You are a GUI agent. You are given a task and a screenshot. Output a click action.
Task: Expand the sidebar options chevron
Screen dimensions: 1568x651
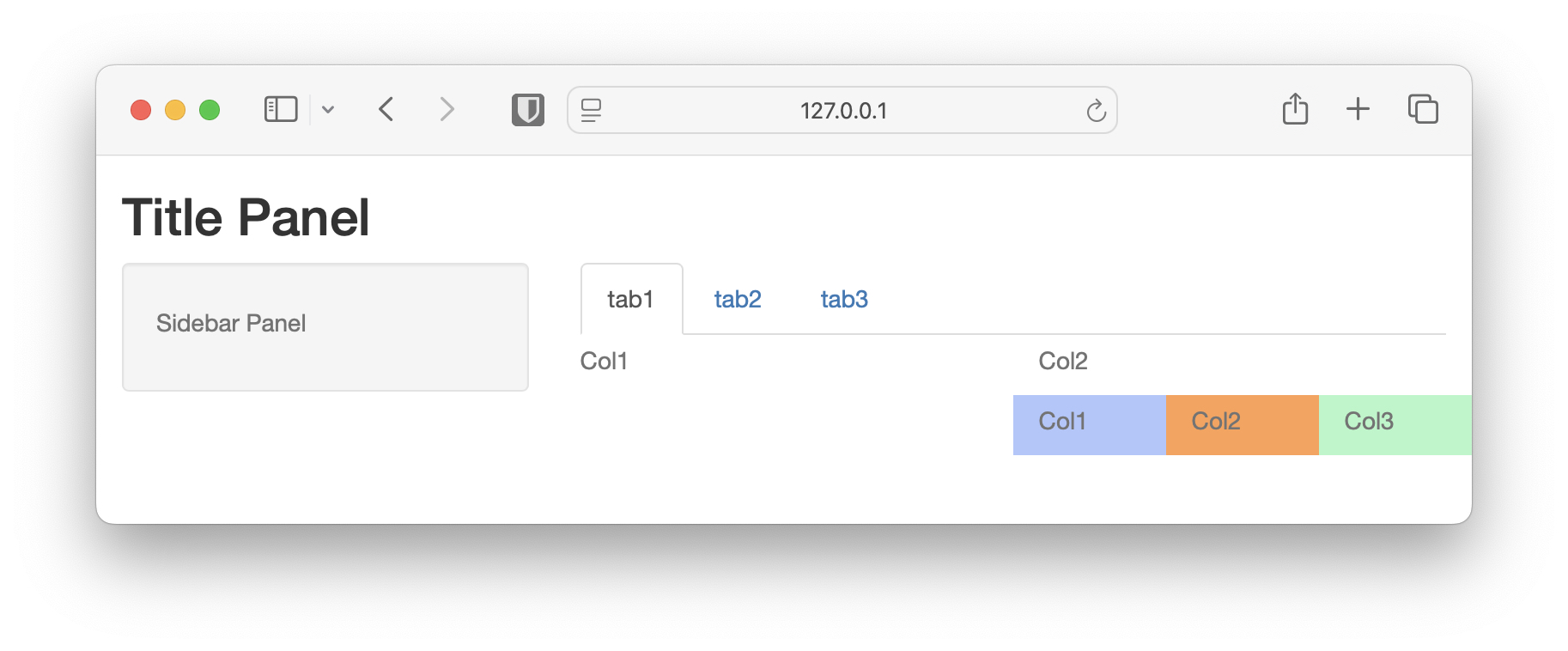coord(328,110)
